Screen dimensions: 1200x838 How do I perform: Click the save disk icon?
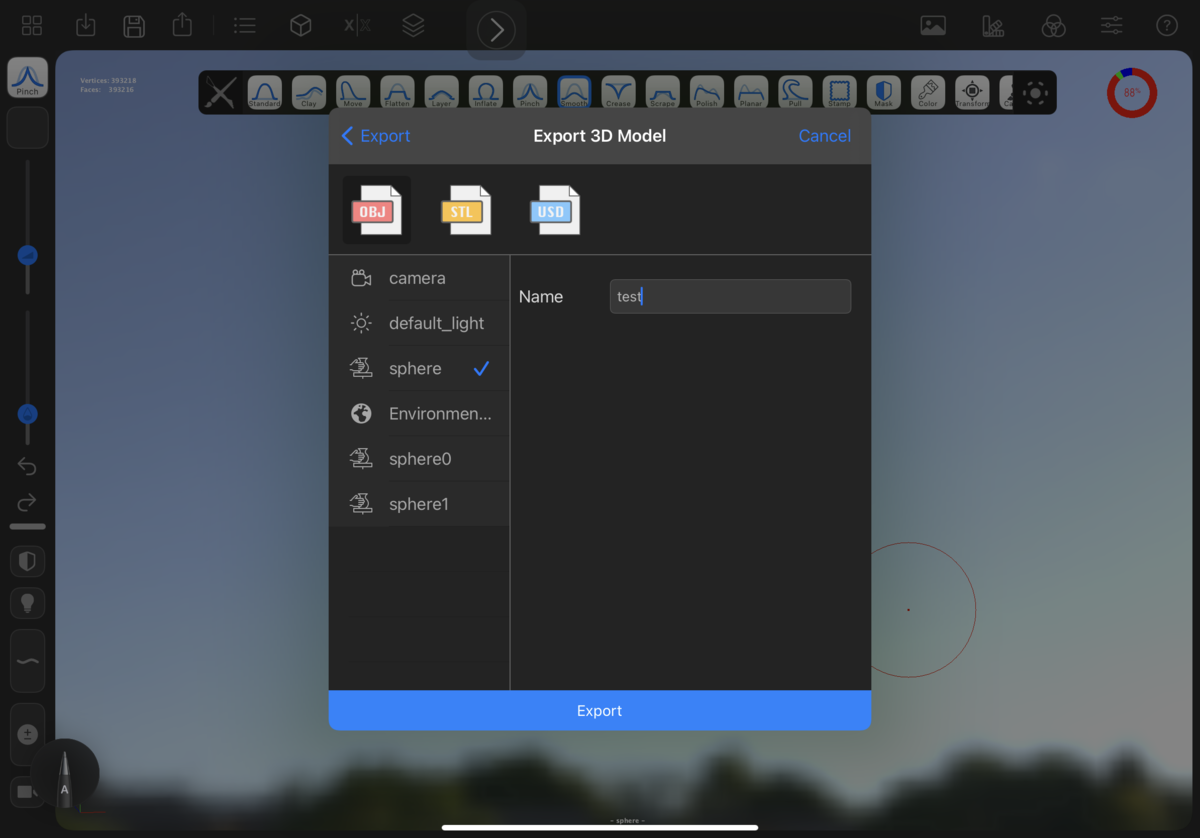pyautogui.click(x=134, y=26)
